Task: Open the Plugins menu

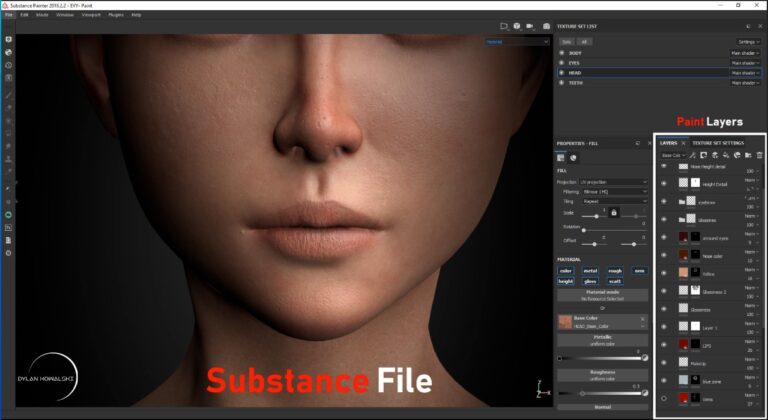Action: coord(116,15)
